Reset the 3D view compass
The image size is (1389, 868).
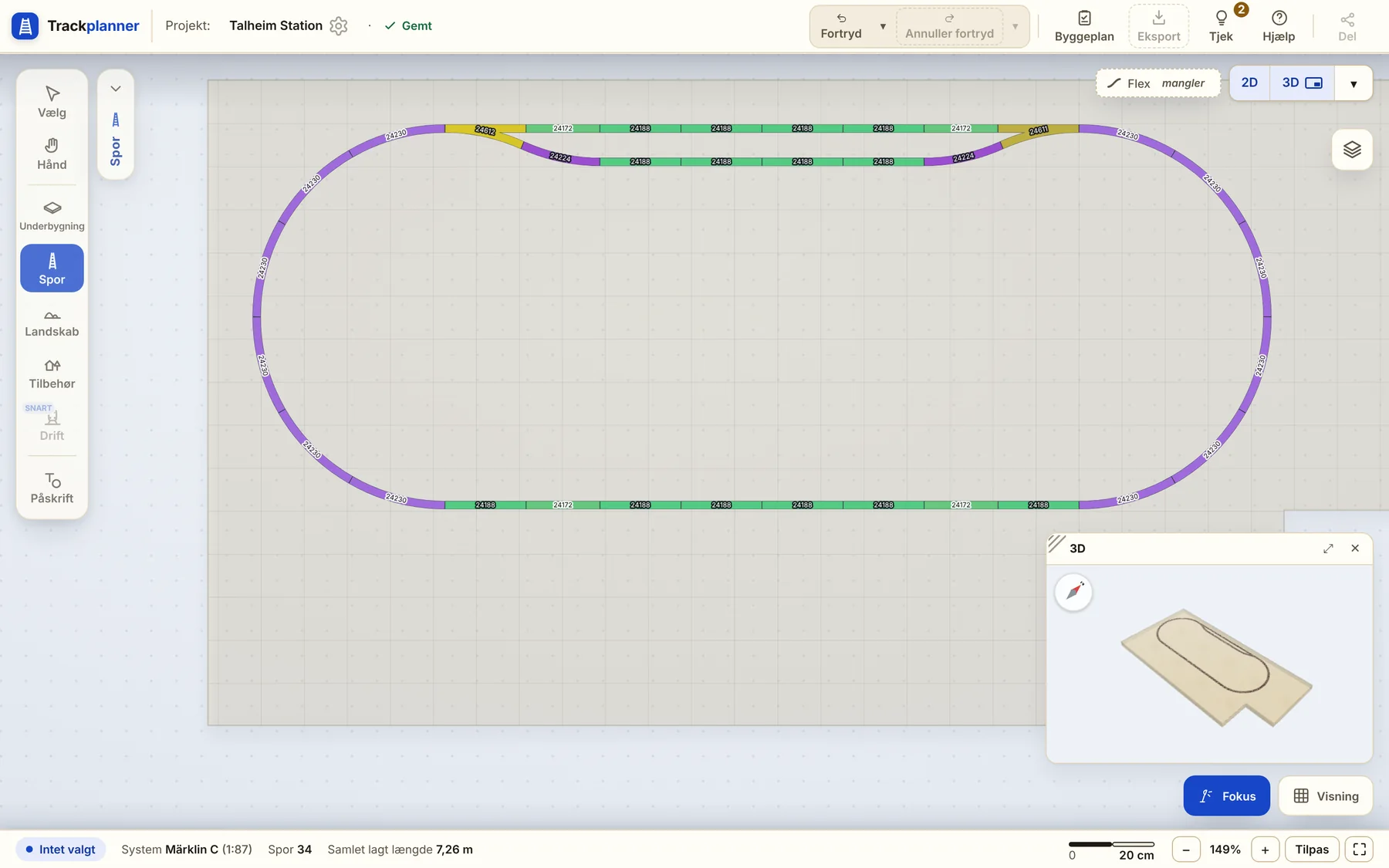pyautogui.click(x=1074, y=593)
